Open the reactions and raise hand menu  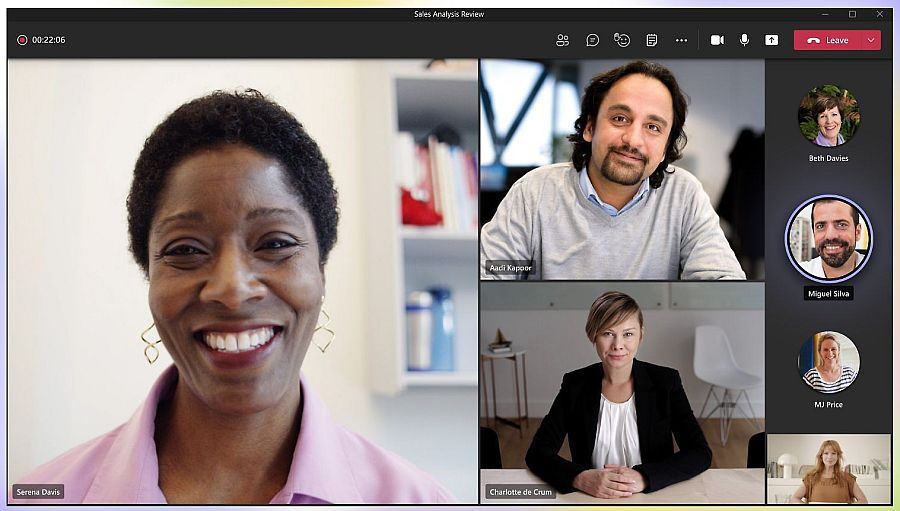pyautogui.click(x=622, y=40)
